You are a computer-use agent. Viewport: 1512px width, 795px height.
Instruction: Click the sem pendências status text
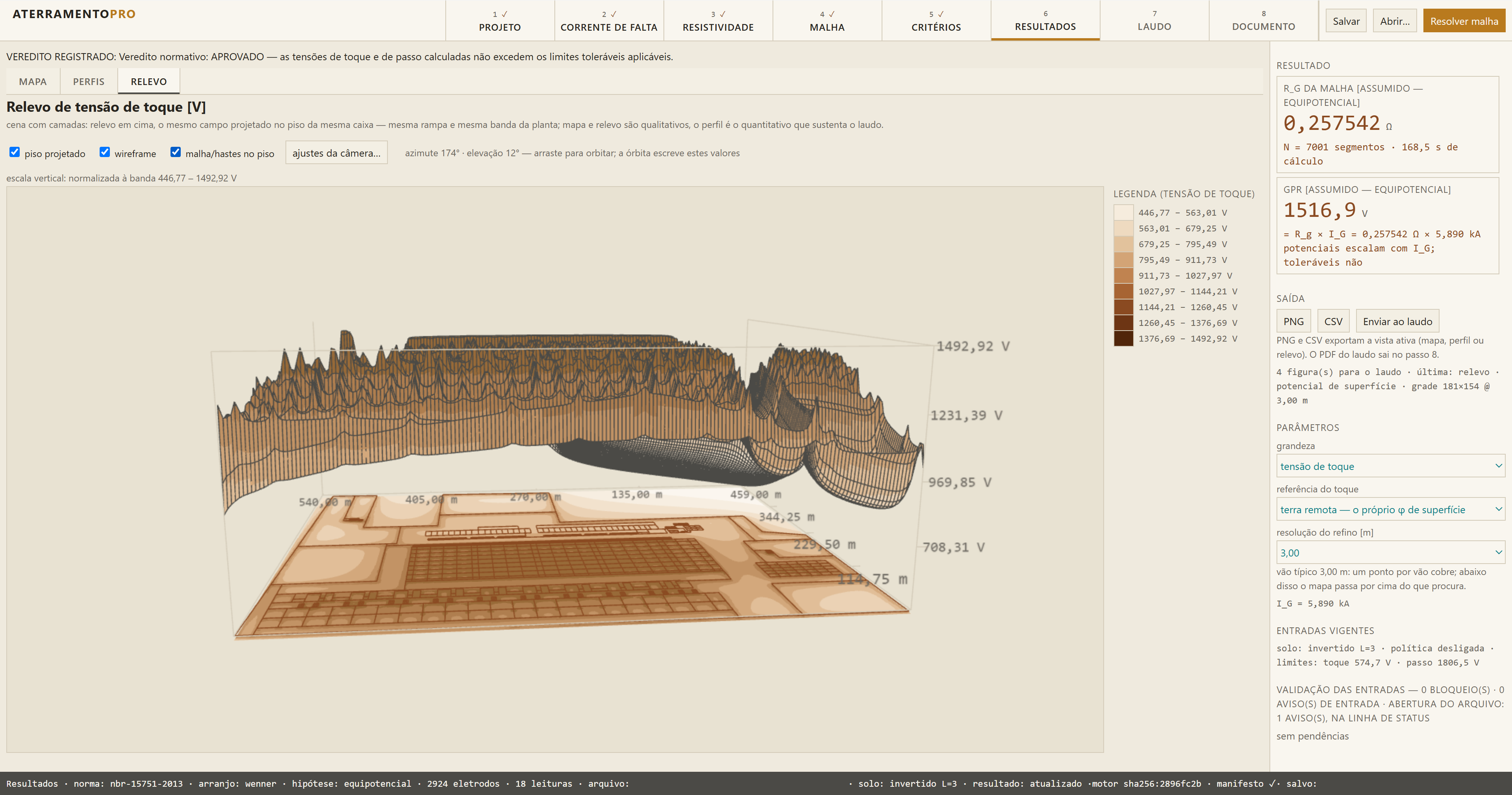pyautogui.click(x=1312, y=736)
